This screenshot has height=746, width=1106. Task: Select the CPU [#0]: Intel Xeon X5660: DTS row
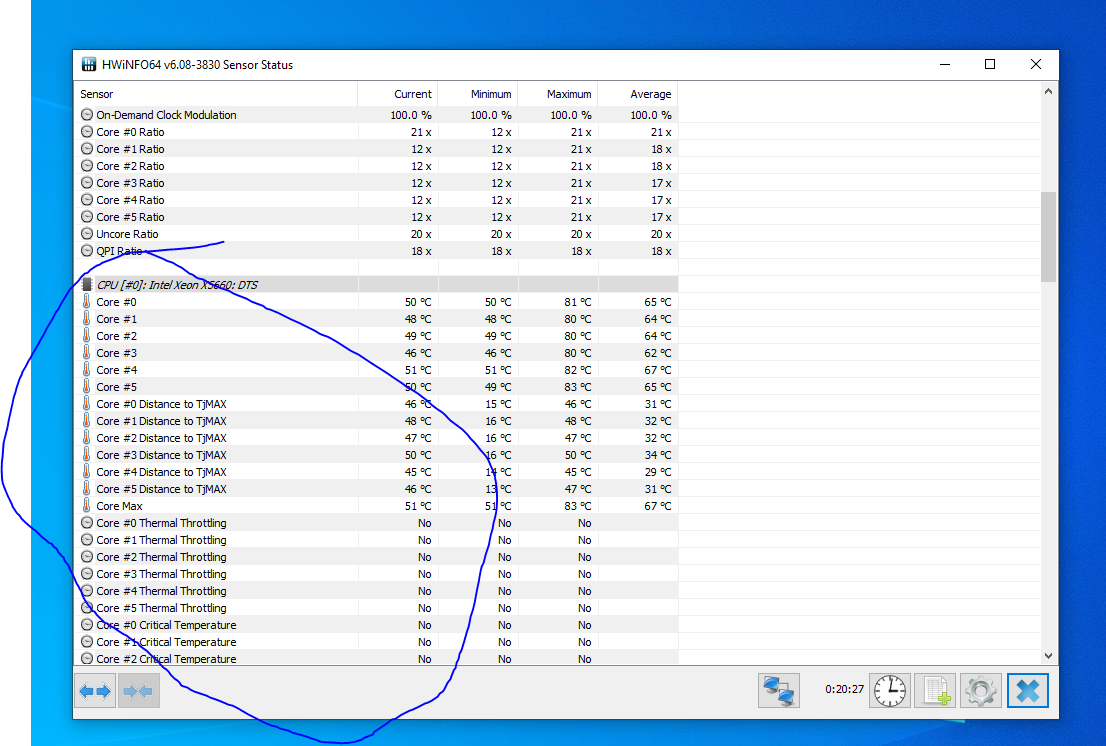pos(376,284)
